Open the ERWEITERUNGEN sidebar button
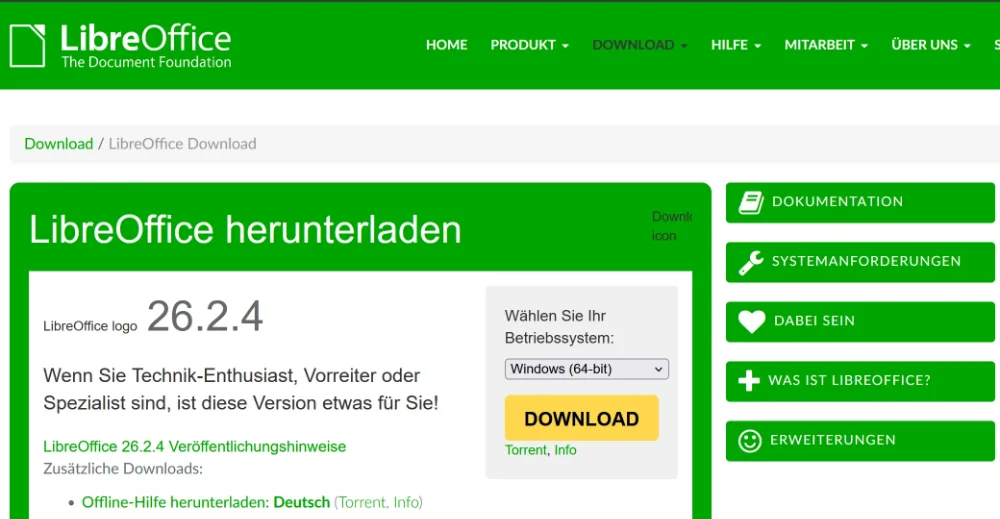 tap(860, 441)
